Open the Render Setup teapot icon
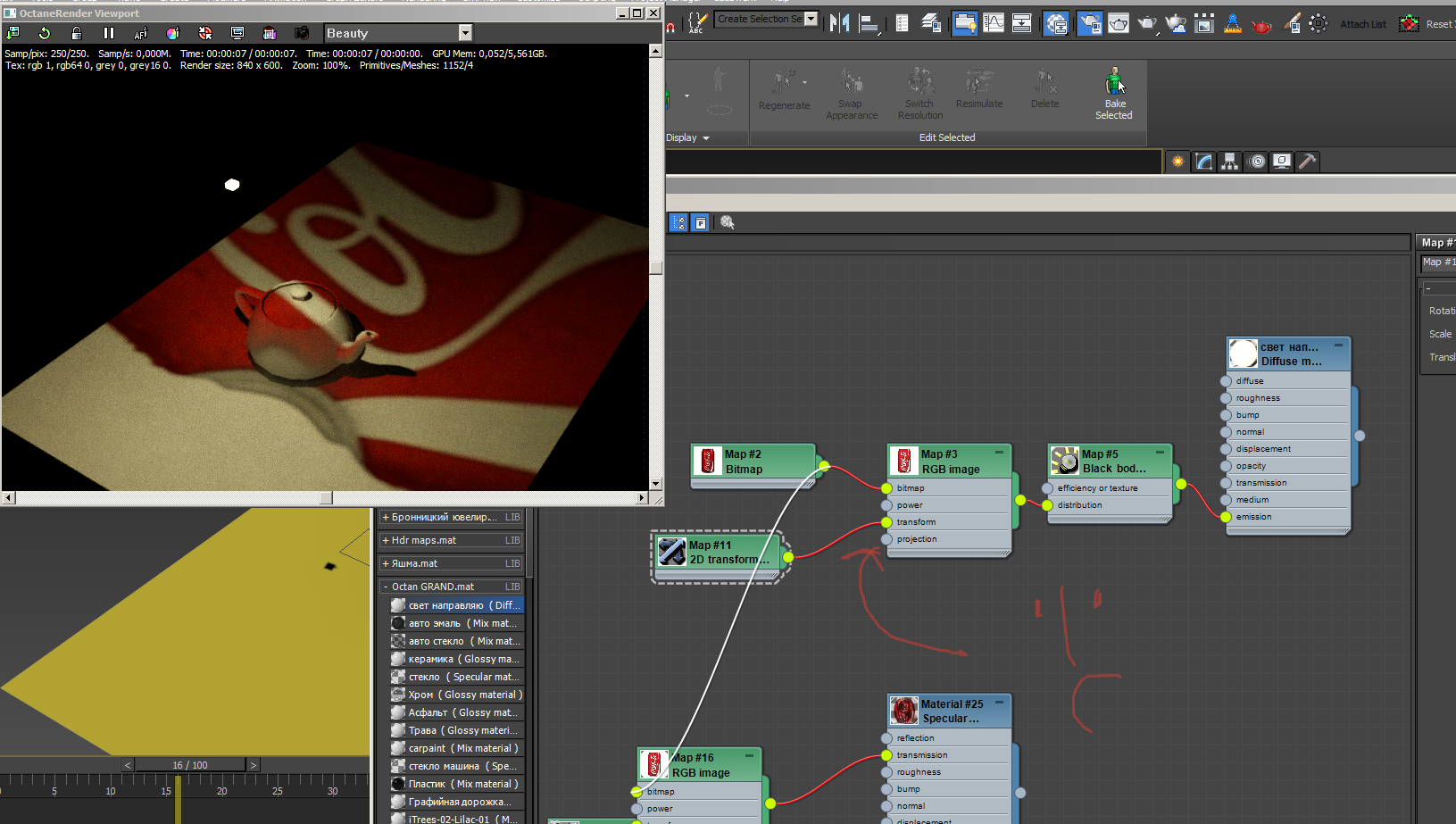 pos(1090,23)
